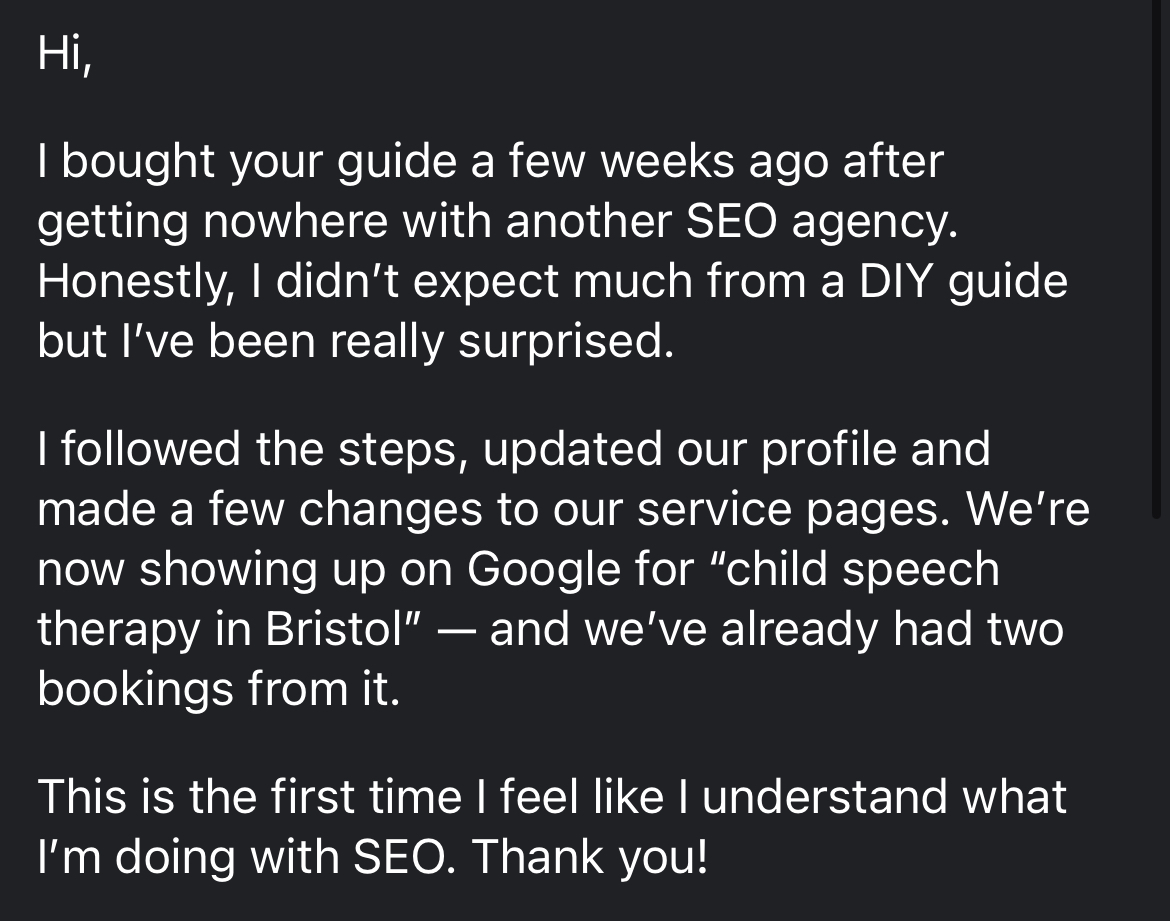This screenshot has width=1170, height=921.
Task: Click the phrase "I bought your guide"
Action: (x=247, y=162)
